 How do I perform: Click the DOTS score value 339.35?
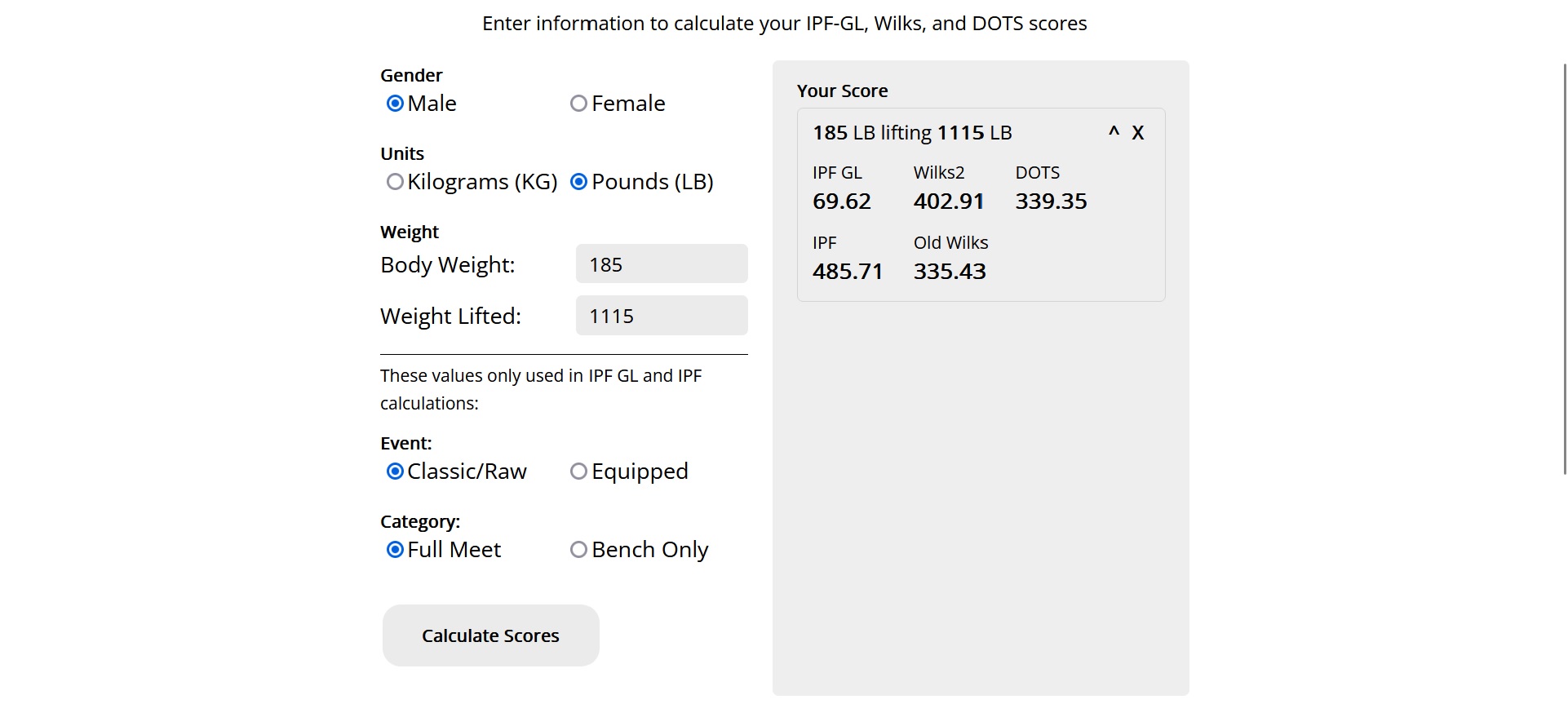pyautogui.click(x=1051, y=201)
